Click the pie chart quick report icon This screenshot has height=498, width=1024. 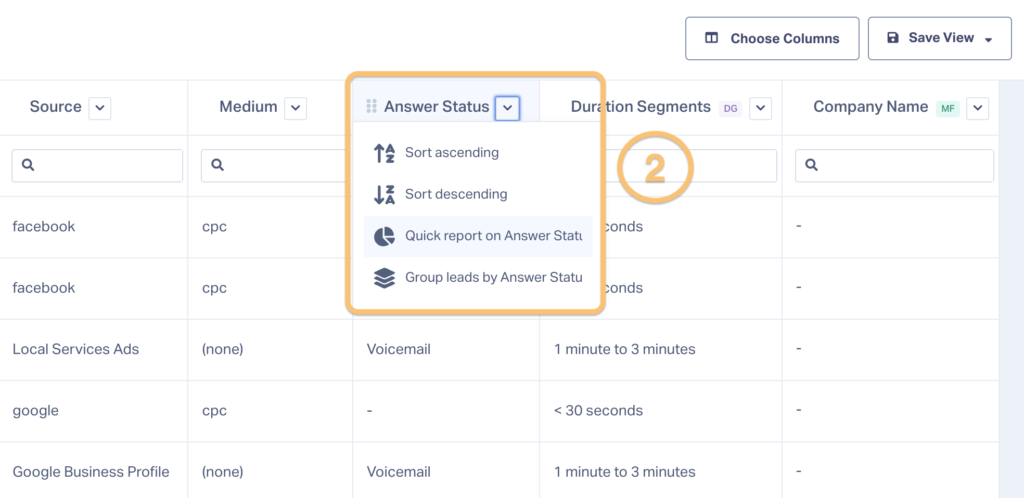point(384,236)
